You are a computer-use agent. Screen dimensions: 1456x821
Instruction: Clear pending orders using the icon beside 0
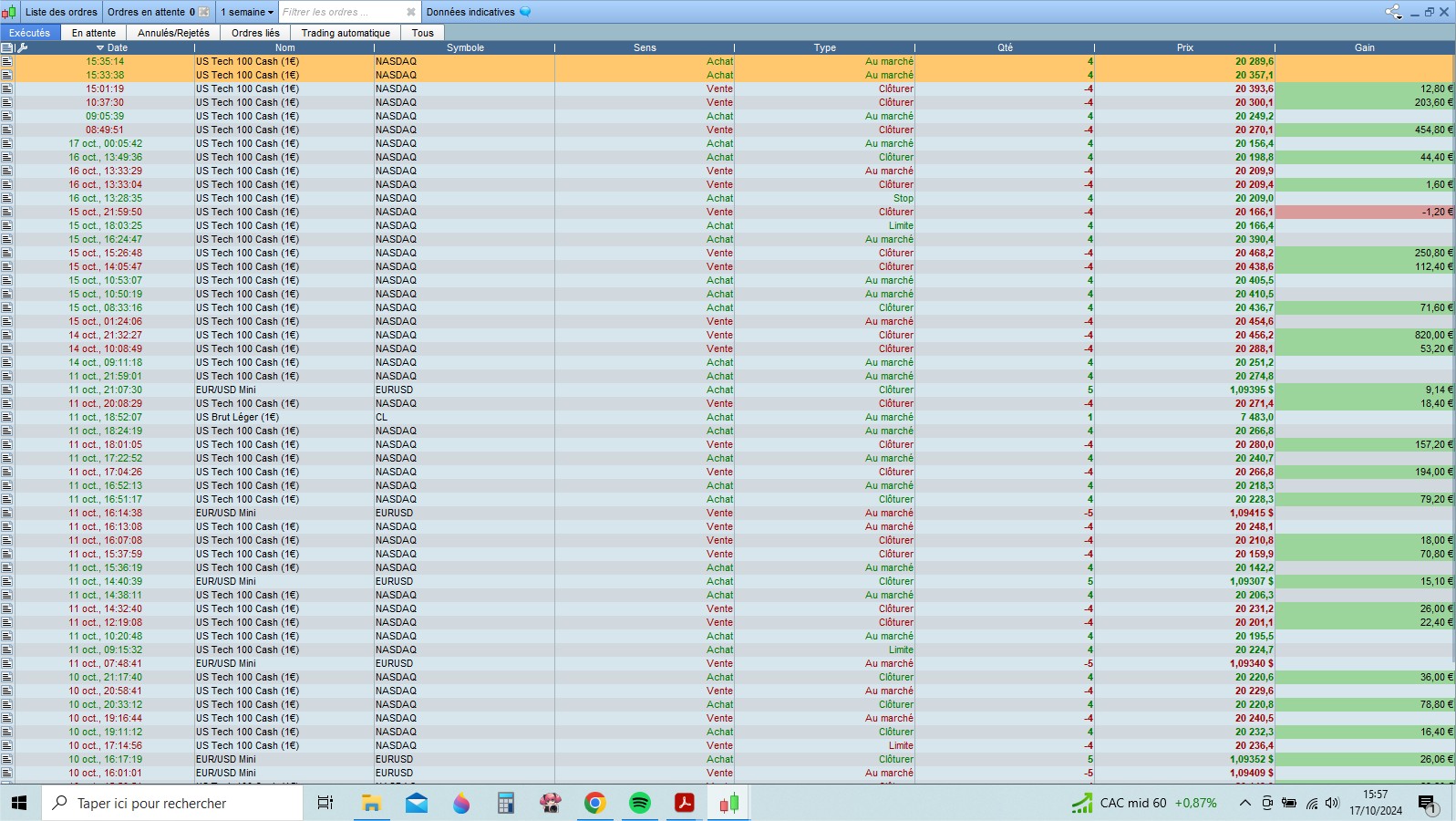click(x=204, y=12)
